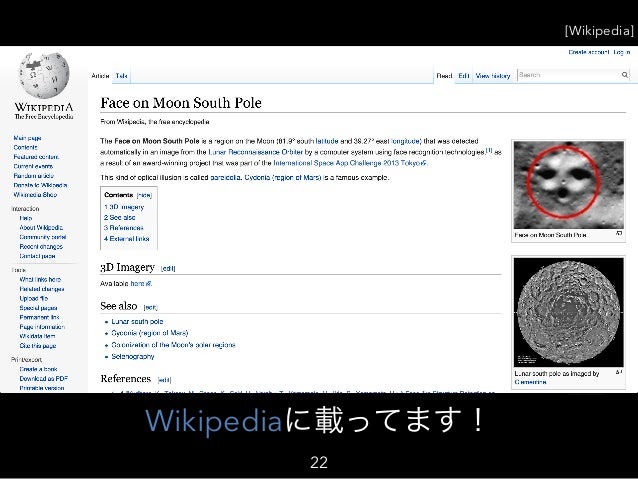
Task: Open Cydonia link under See also
Action: coord(150,333)
